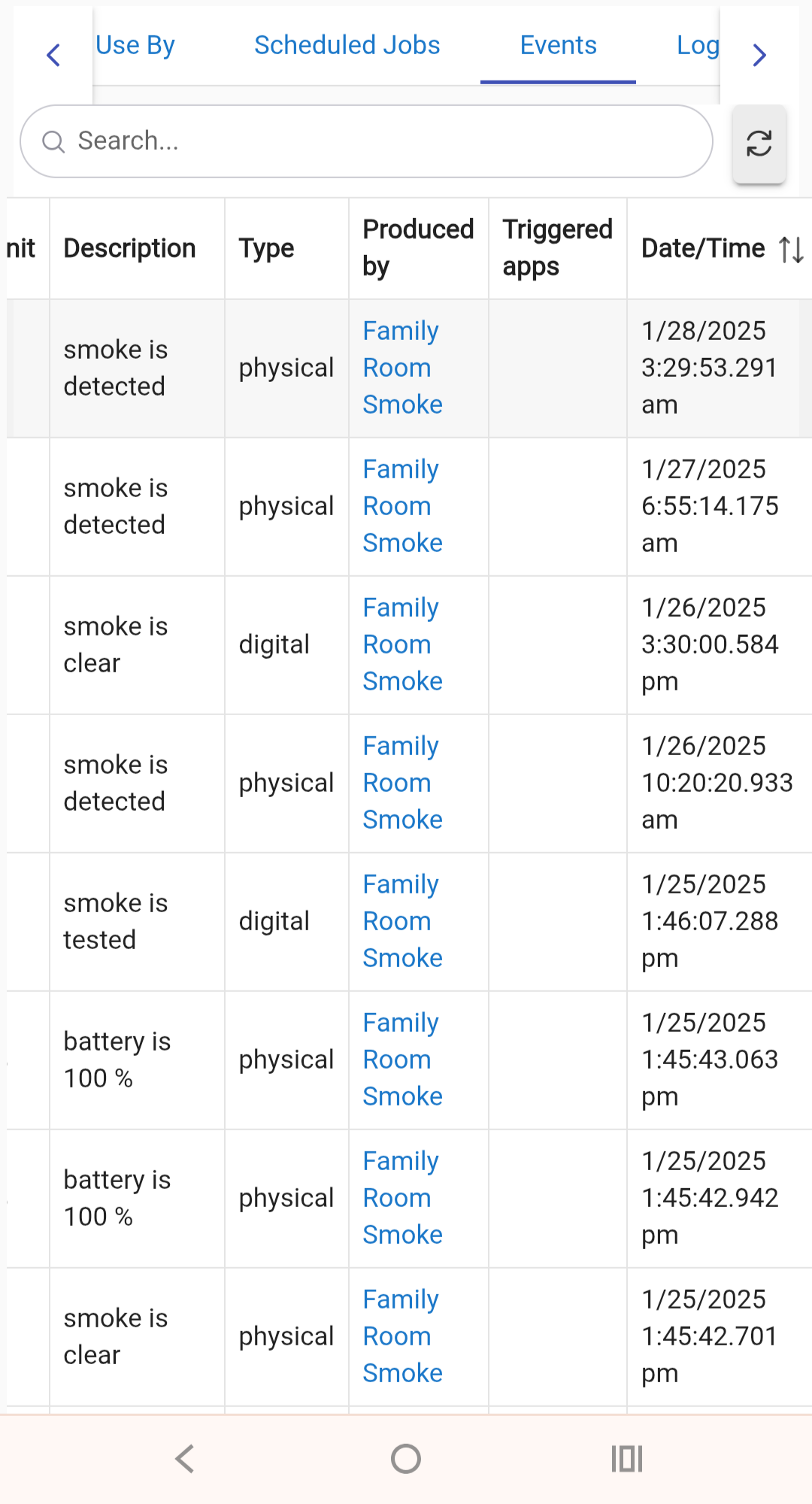Tap the Android back navigation icon
The image size is (812, 1504).
pyautogui.click(x=185, y=1459)
